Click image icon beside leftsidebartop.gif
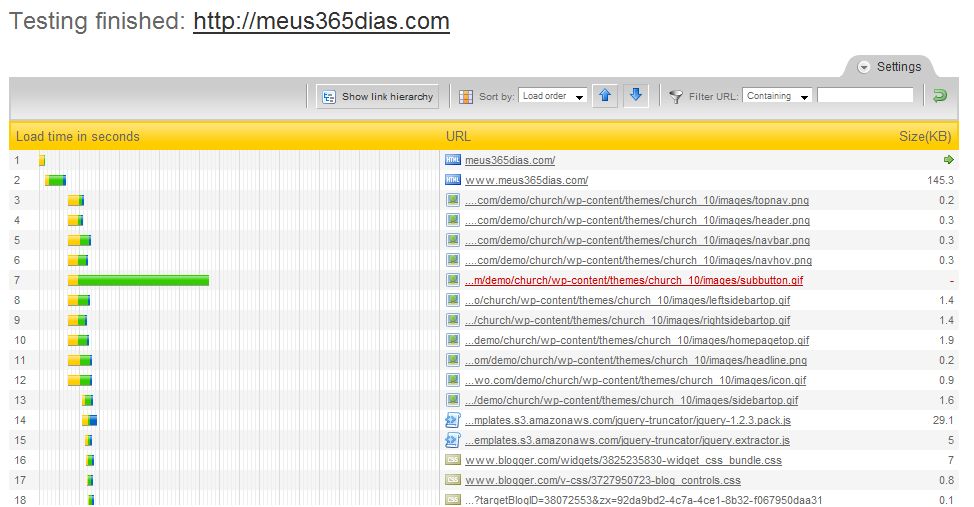This screenshot has height=507, width=974. click(453, 300)
